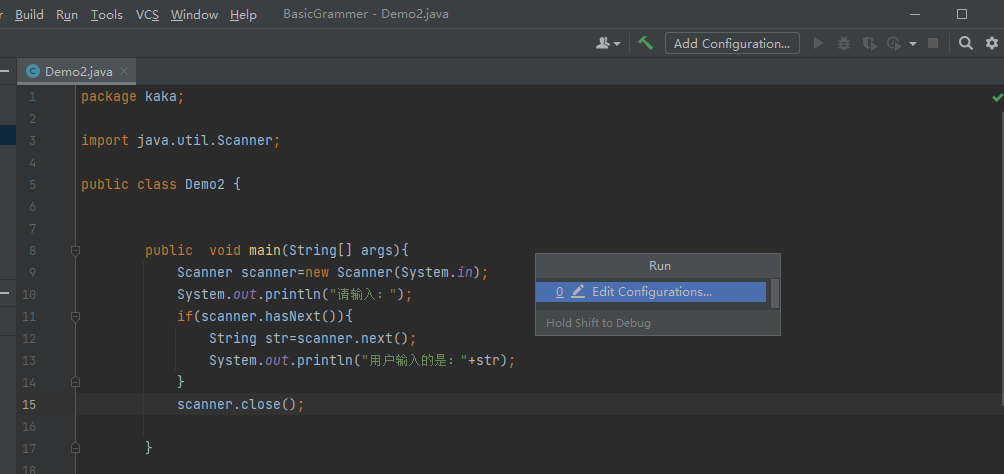Collapse the main method fold marker
Viewport: 1004px width, 474px height.
[x=75, y=250]
